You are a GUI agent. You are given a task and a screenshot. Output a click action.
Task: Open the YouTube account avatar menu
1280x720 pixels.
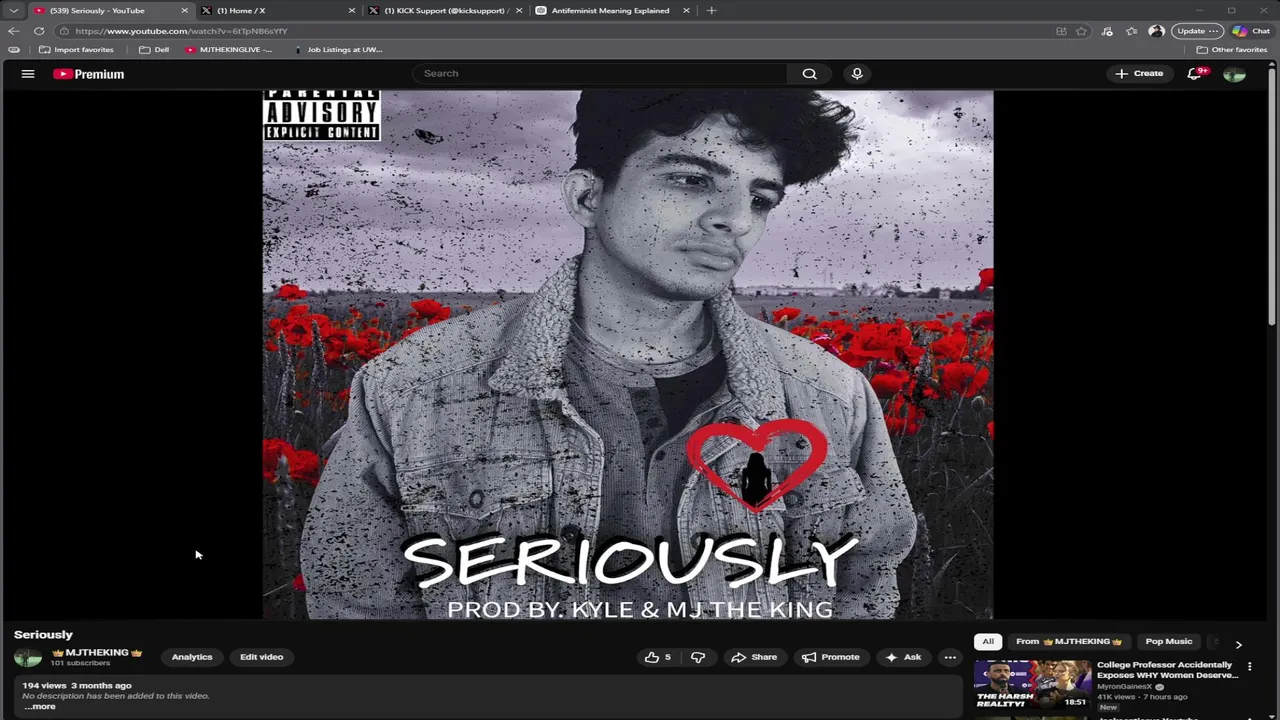click(x=1235, y=74)
